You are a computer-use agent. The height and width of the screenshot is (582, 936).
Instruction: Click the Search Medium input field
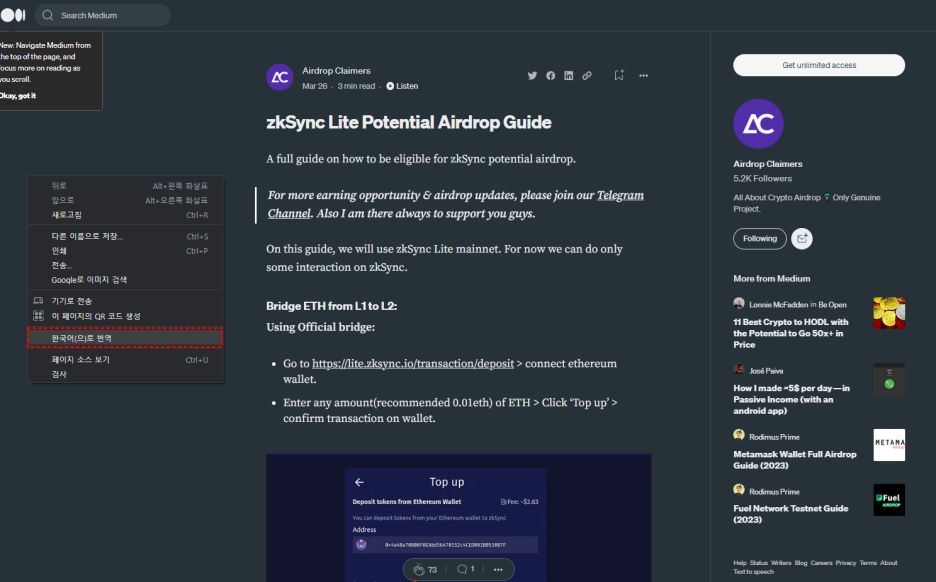103,16
